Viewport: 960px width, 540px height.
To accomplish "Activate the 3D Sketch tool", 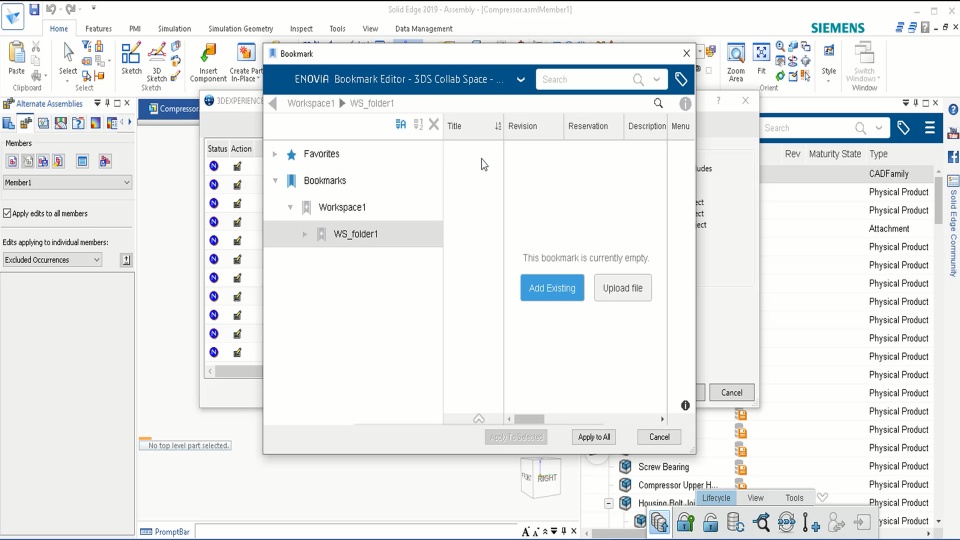I will pos(157,53).
